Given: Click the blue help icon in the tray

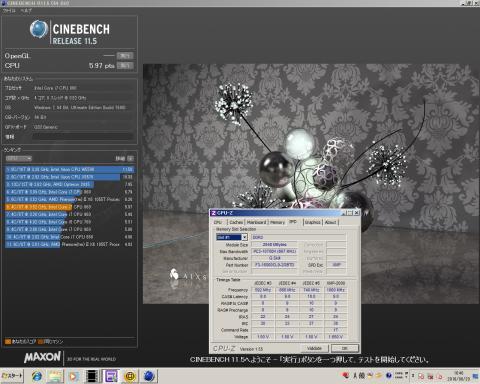Looking at the screenshot, I should (389, 376).
